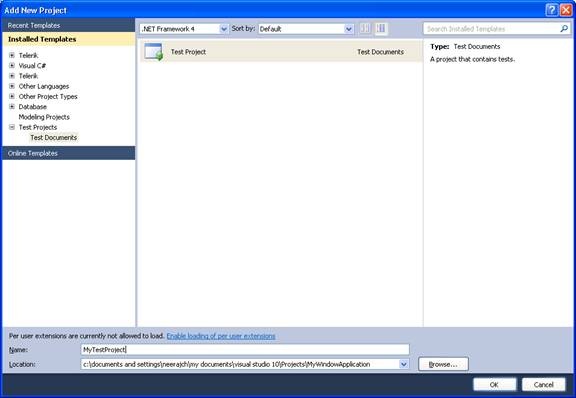Open the Sort by Default dropdown

pos(349,29)
